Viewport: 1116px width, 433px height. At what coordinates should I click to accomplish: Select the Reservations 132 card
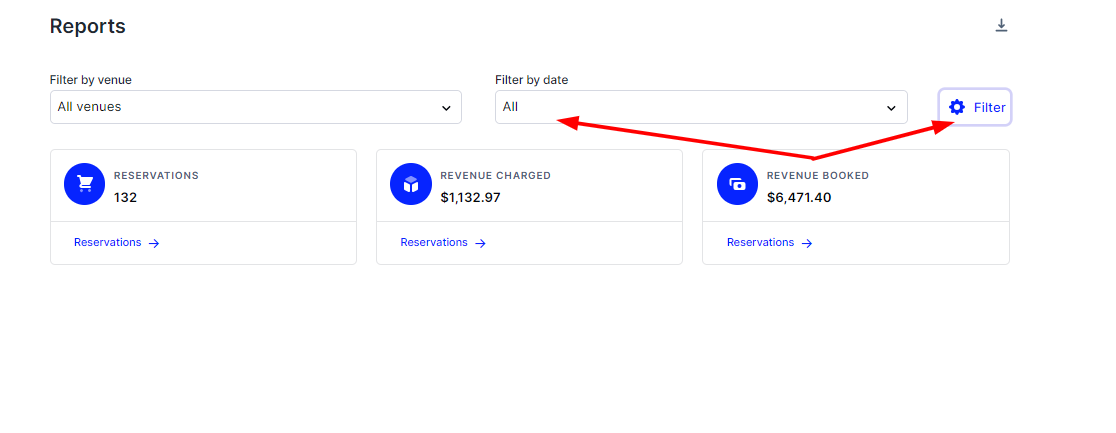coord(204,207)
